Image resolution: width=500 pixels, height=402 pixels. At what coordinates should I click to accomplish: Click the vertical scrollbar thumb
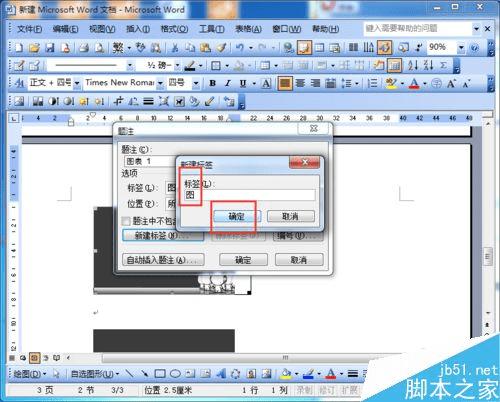[x=488, y=256]
